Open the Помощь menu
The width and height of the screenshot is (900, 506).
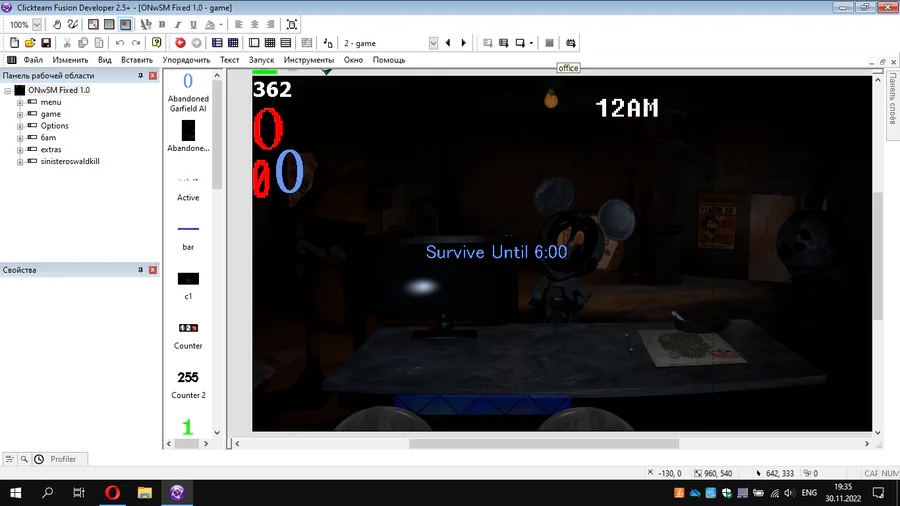pyautogui.click(x=389, y=60)
